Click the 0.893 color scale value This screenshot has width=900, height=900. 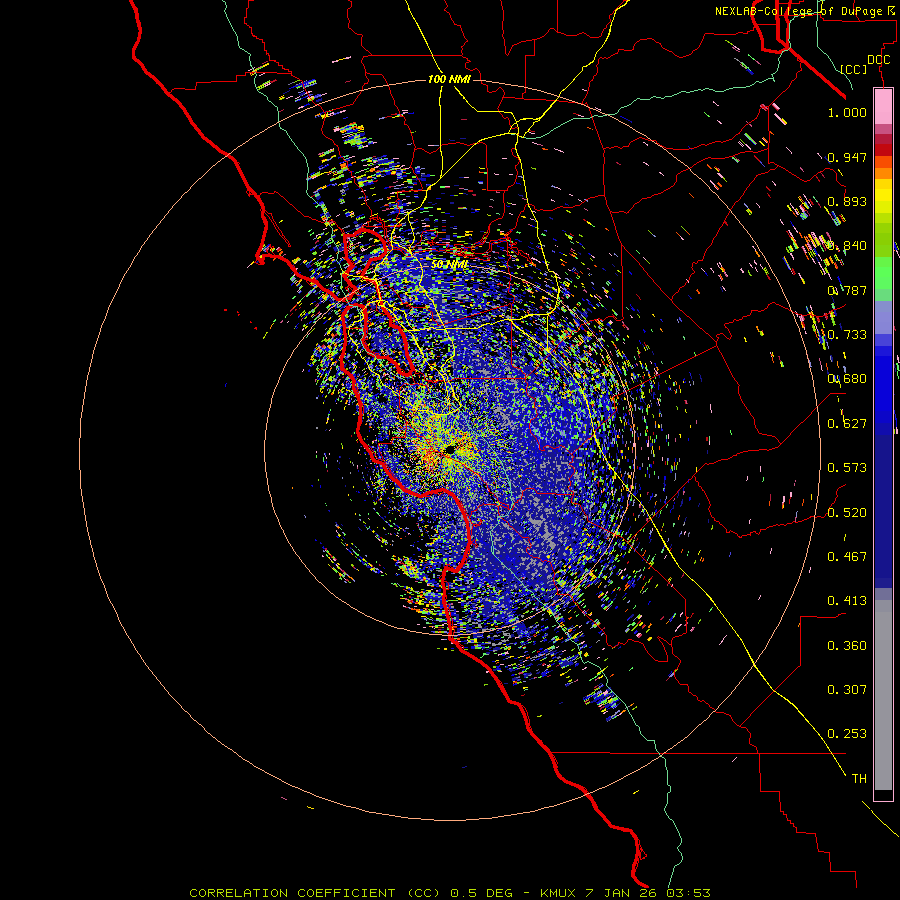click(x=847, y=201)
